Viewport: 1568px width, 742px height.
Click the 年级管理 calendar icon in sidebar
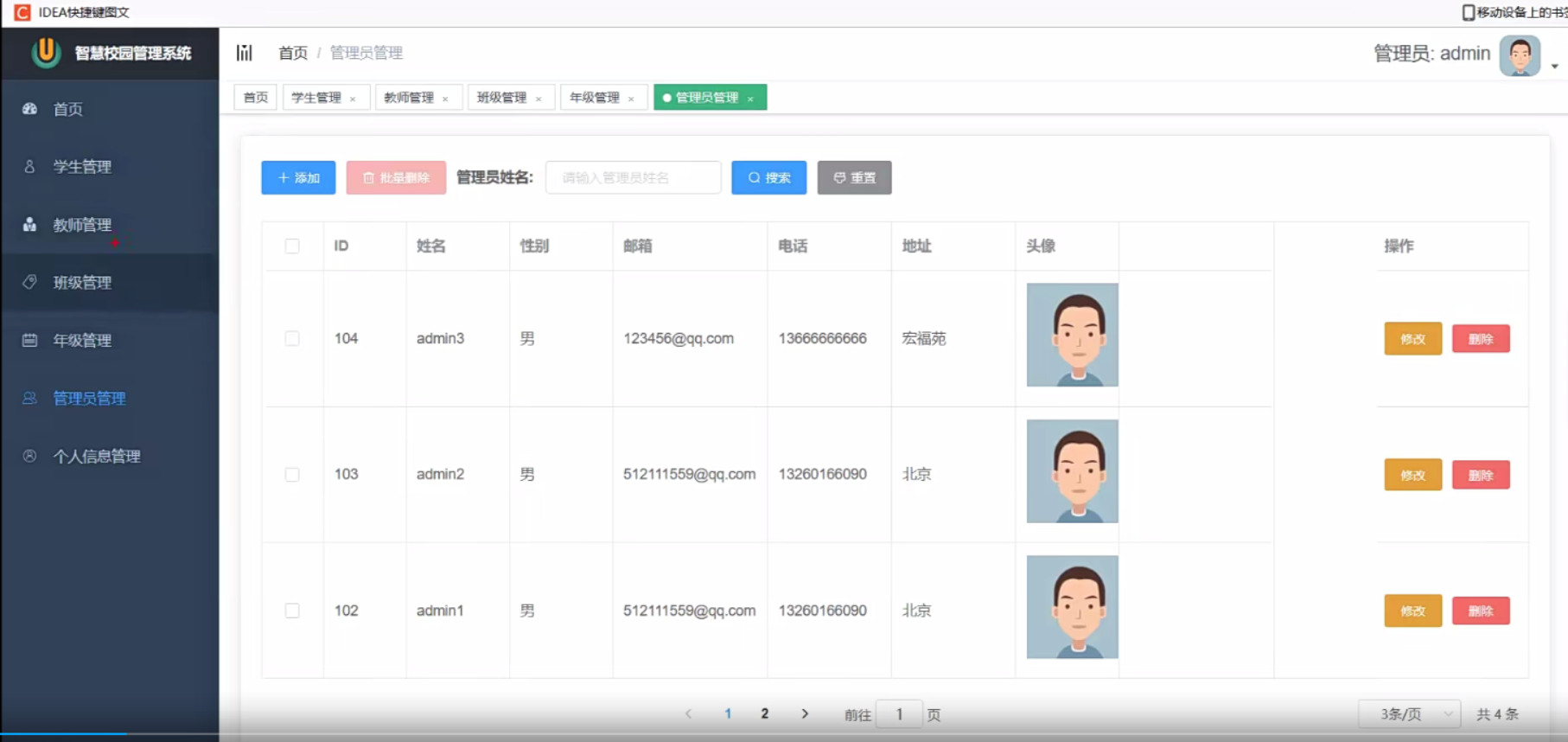(29, 340)
